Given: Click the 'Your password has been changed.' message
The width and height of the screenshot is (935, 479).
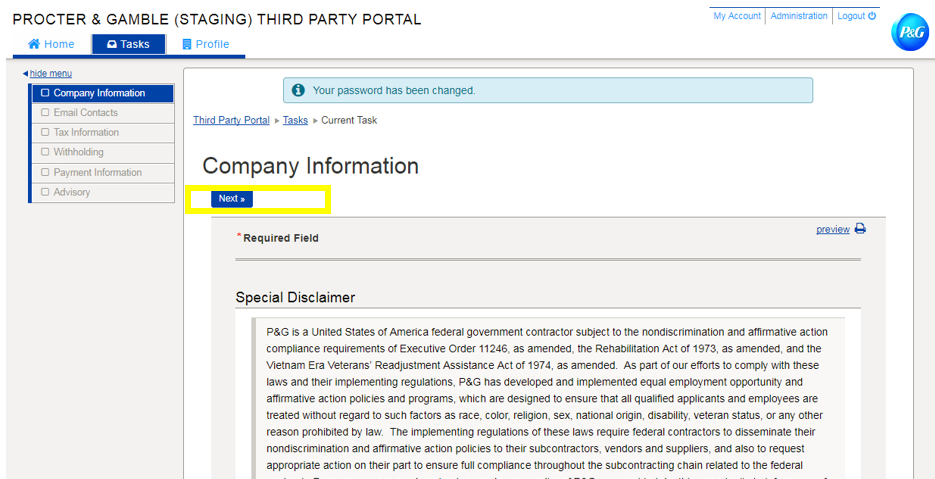Looking at the screenshot, I should pyautogui.click(x=394, y=91).
